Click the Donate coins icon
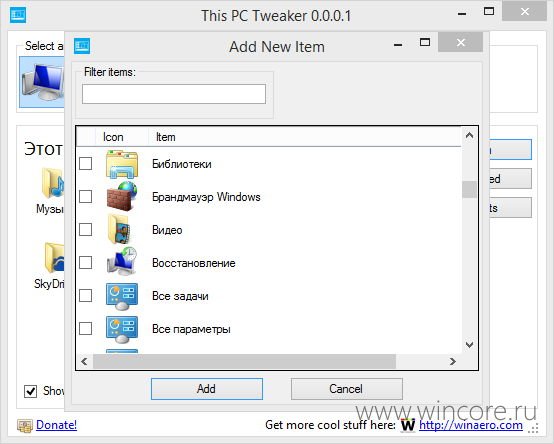This screenshot has width=554, height=444. coord(25,426)
